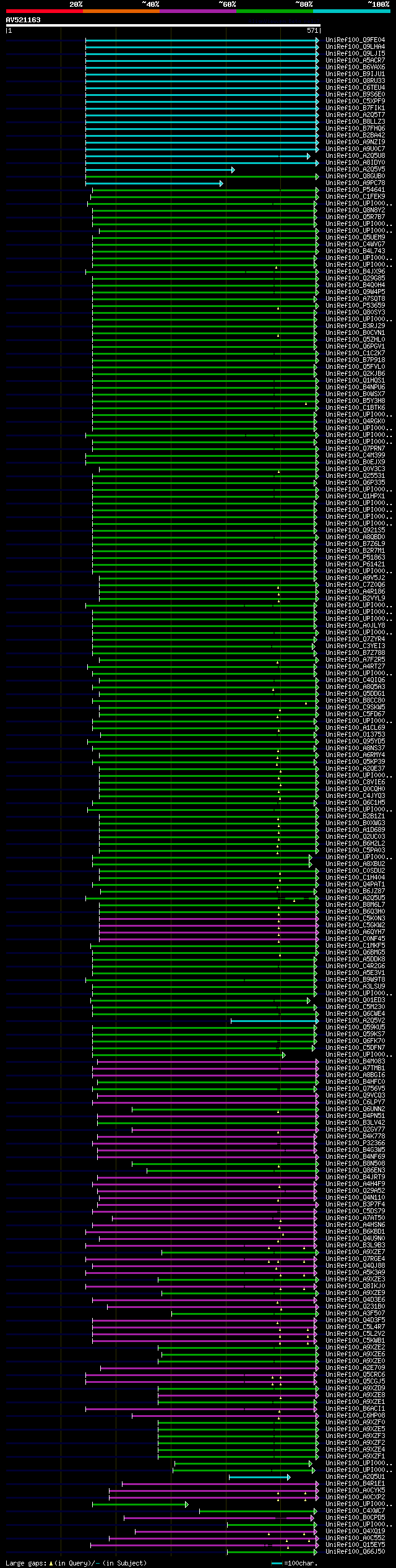Select hit label UniRef100_C1MKF5

pyautogui.click(x=355, y=946)
